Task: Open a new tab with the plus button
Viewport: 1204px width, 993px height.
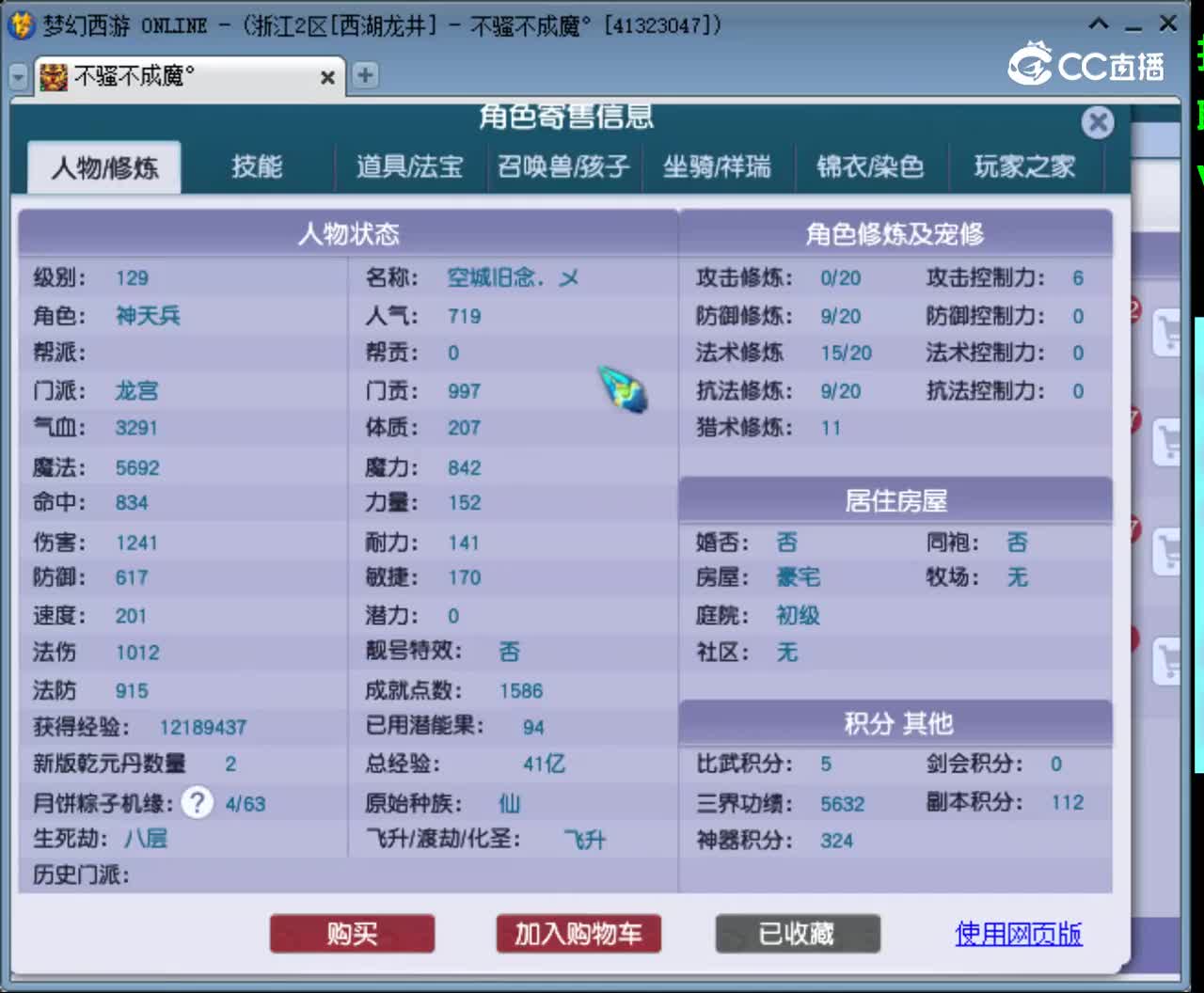Action: coord(365,75)
